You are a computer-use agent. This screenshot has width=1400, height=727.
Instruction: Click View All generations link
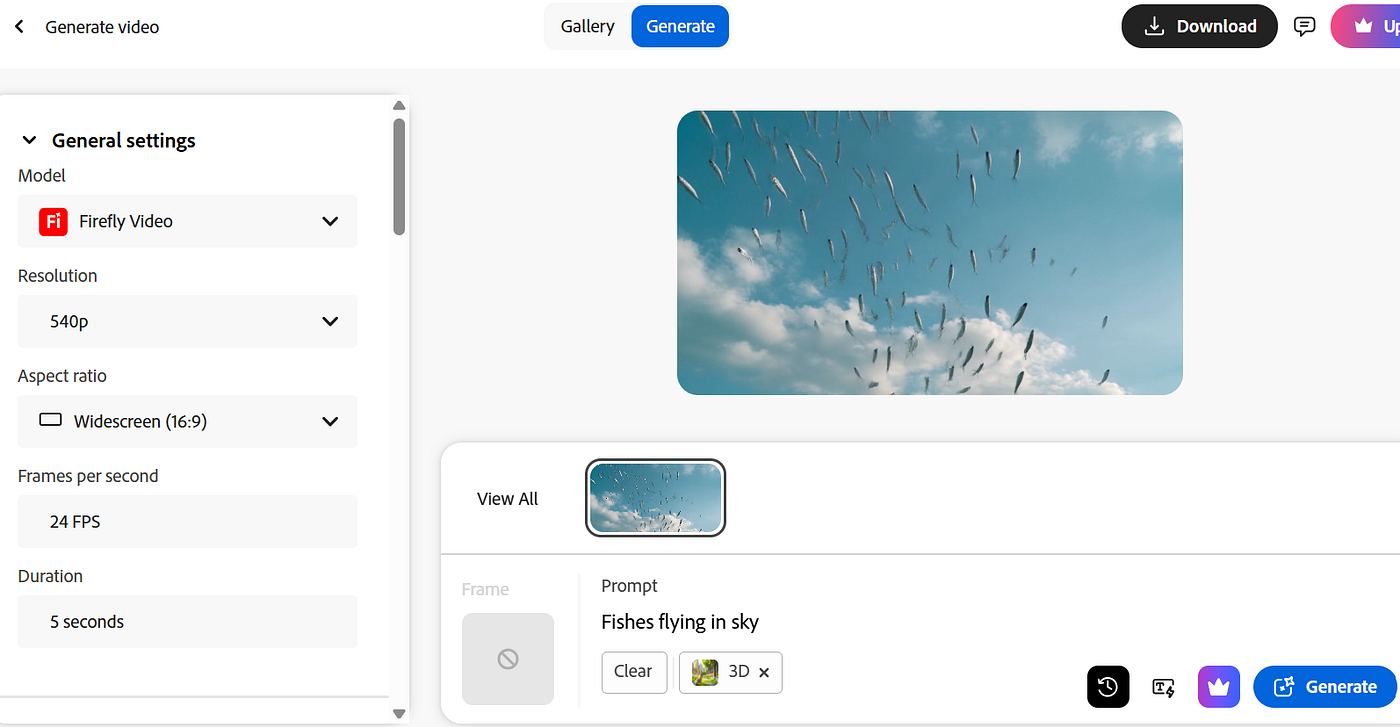(507, 499)
